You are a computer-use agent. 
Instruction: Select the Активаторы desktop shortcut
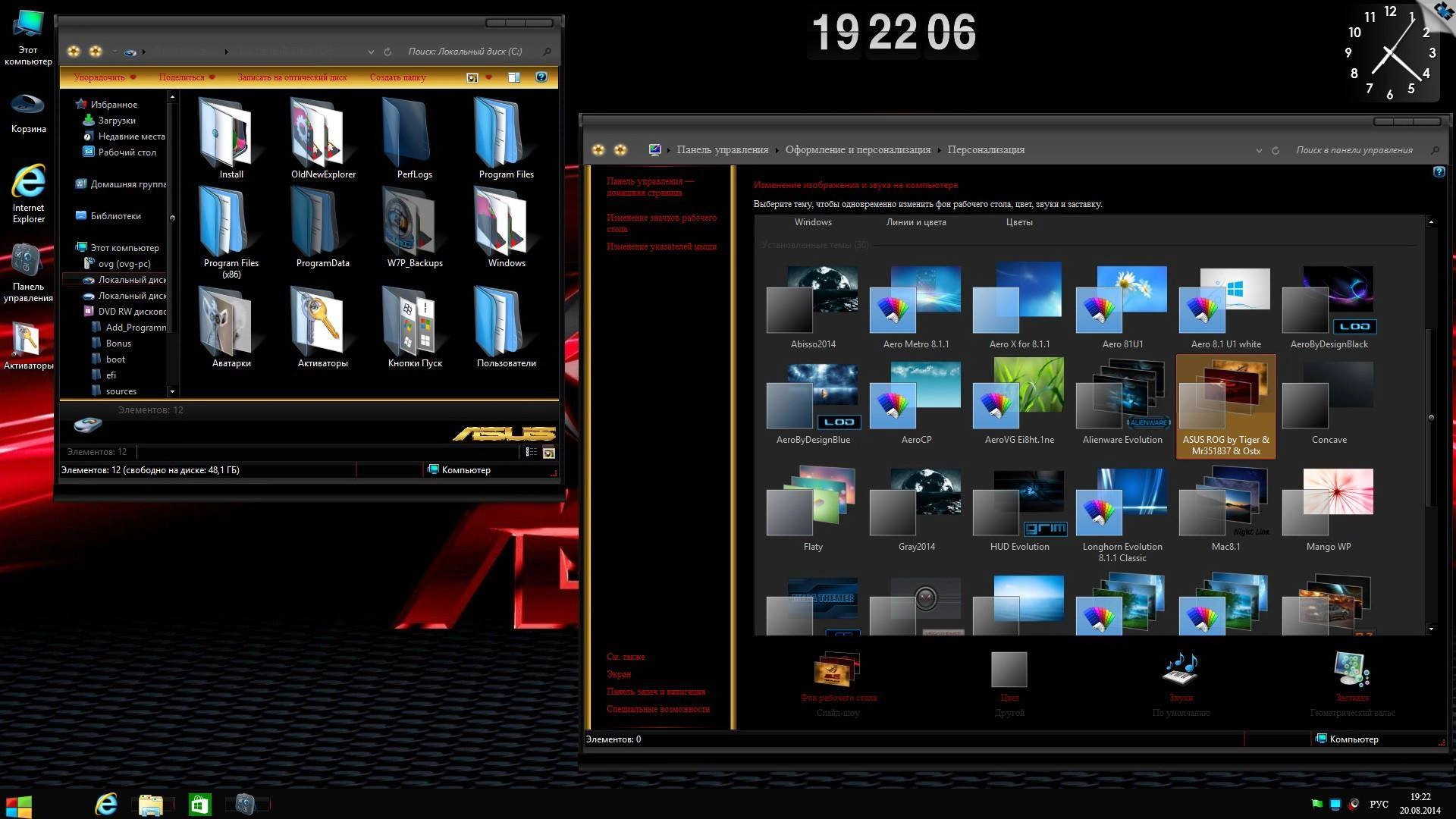28,347
